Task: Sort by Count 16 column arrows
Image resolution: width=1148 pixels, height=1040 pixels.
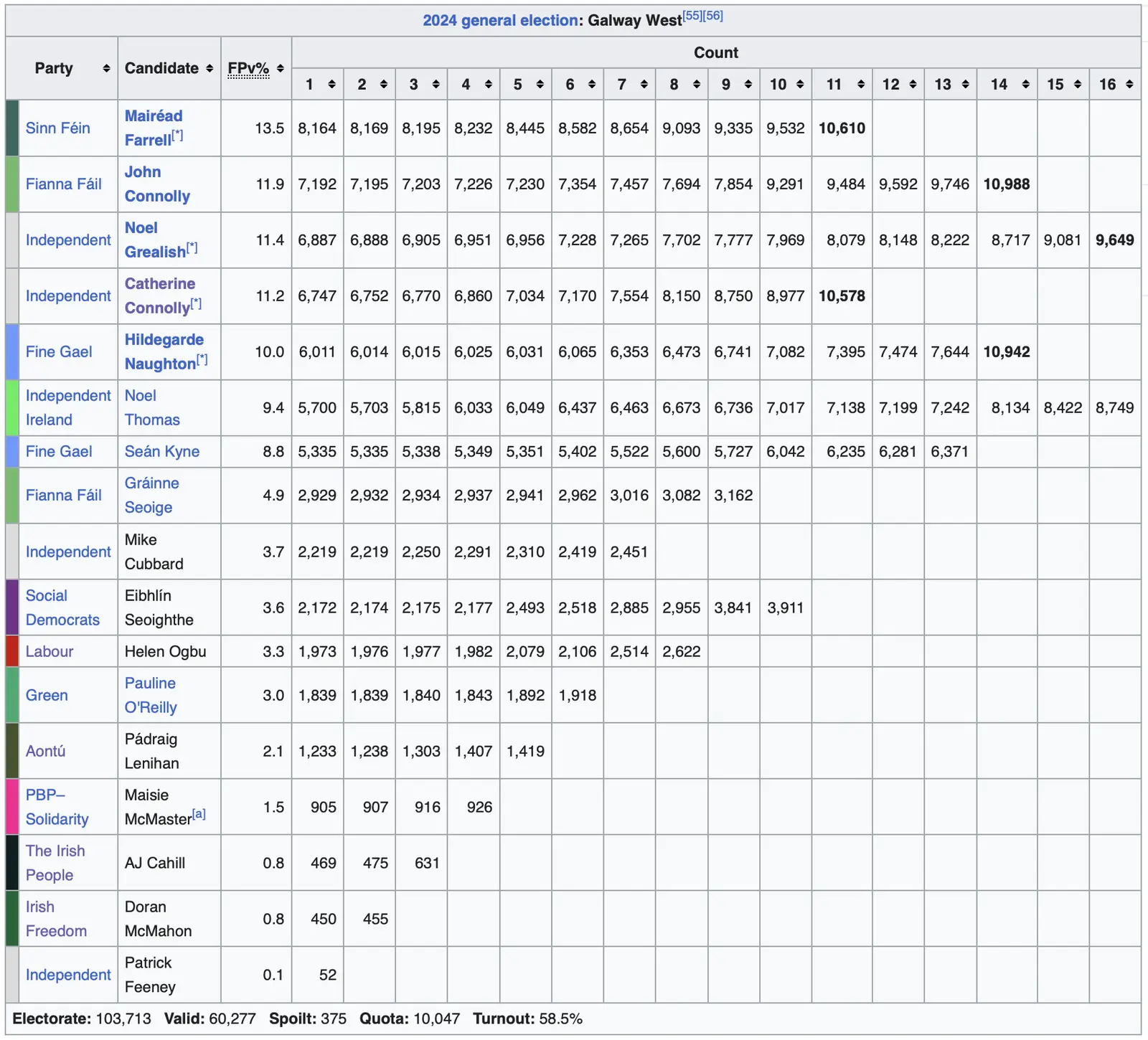Action: [1129, 85]
